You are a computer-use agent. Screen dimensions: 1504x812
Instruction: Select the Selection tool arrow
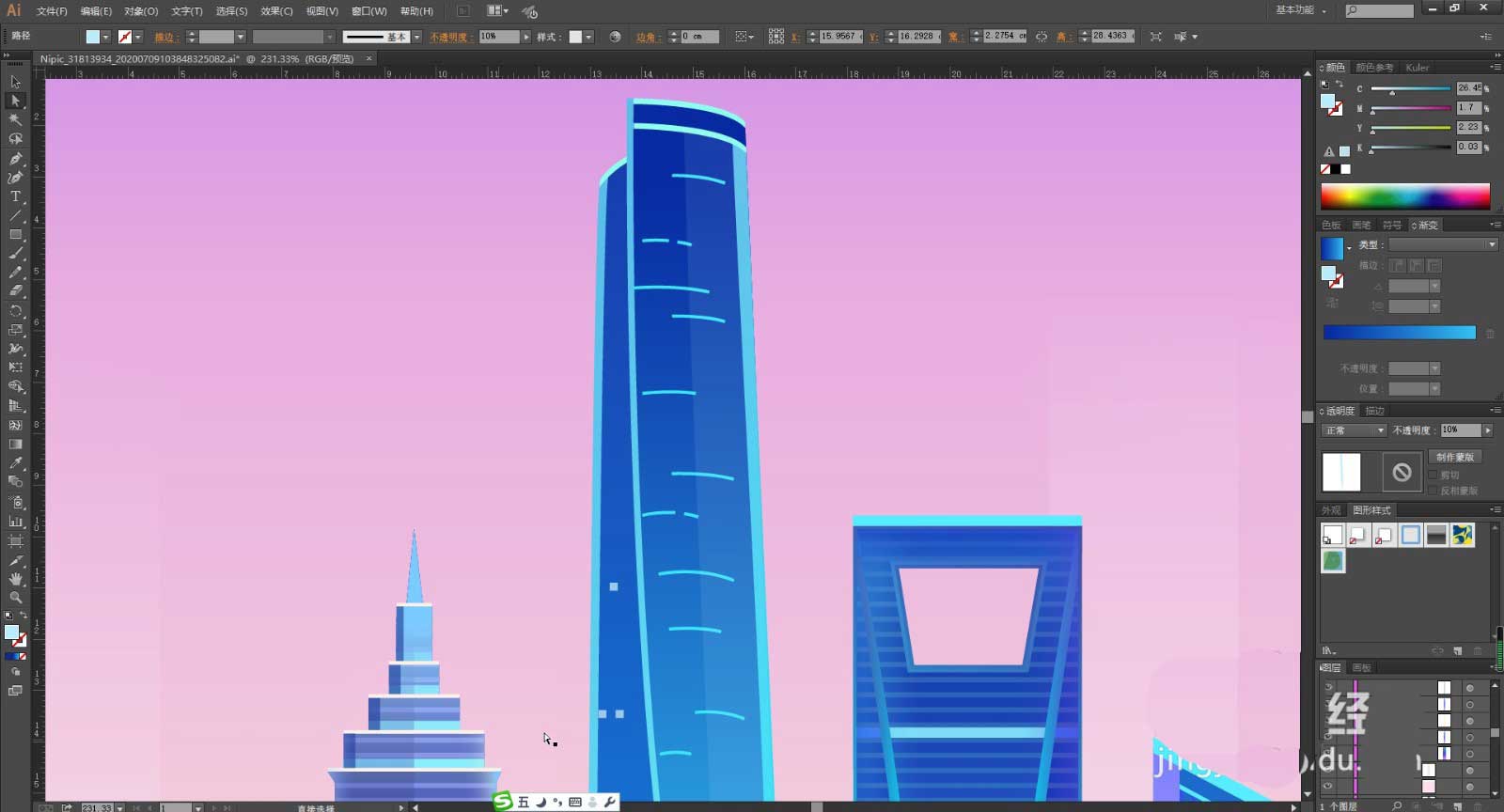(15, 82)
